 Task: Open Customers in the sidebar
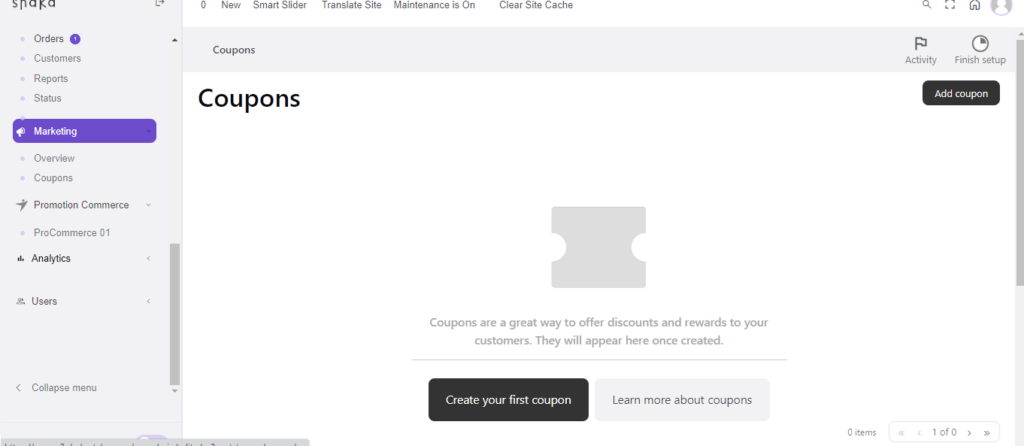click(x=57, y=59)
